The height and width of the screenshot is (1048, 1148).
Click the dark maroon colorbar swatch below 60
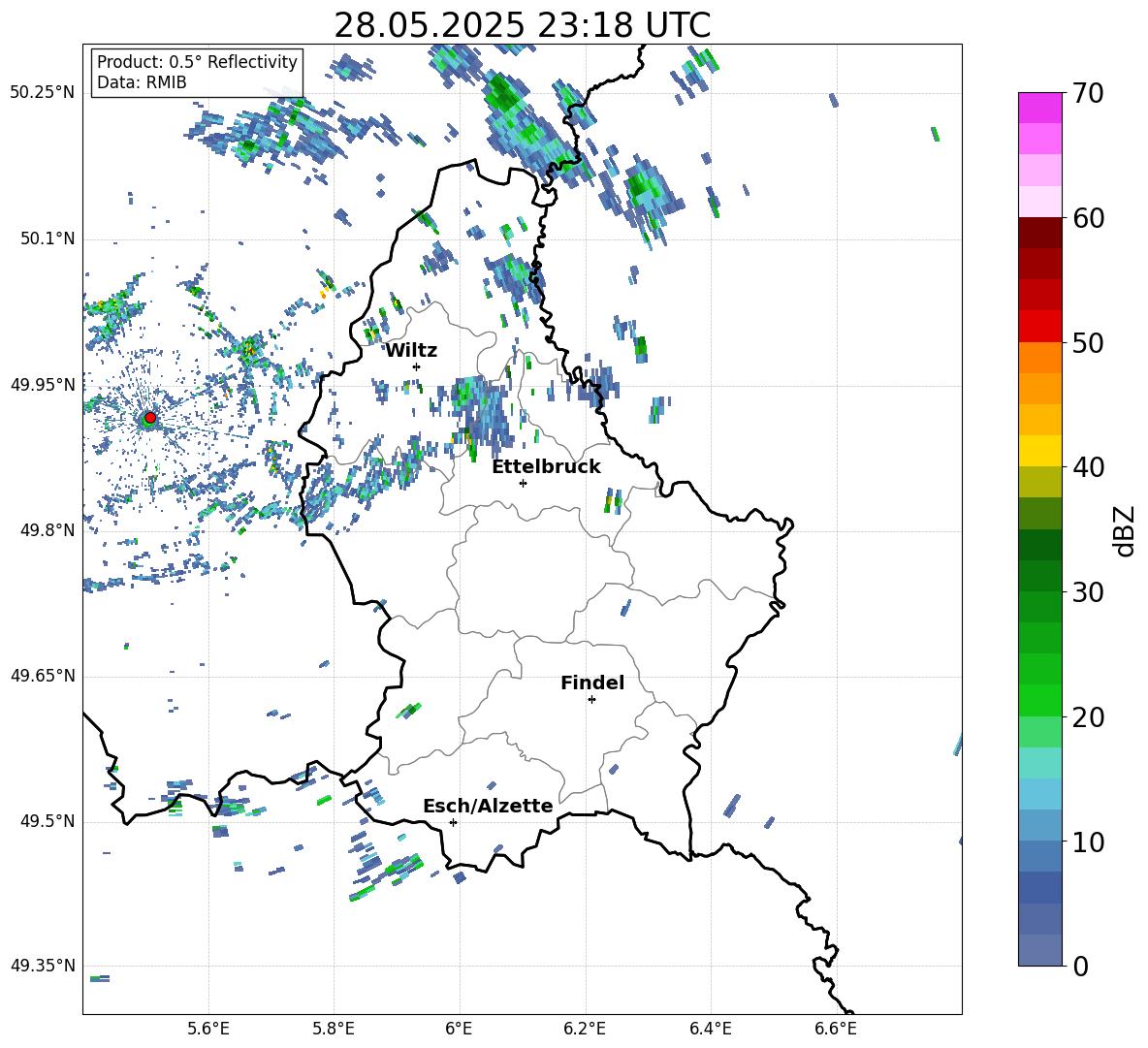[x=1040, y=233]
